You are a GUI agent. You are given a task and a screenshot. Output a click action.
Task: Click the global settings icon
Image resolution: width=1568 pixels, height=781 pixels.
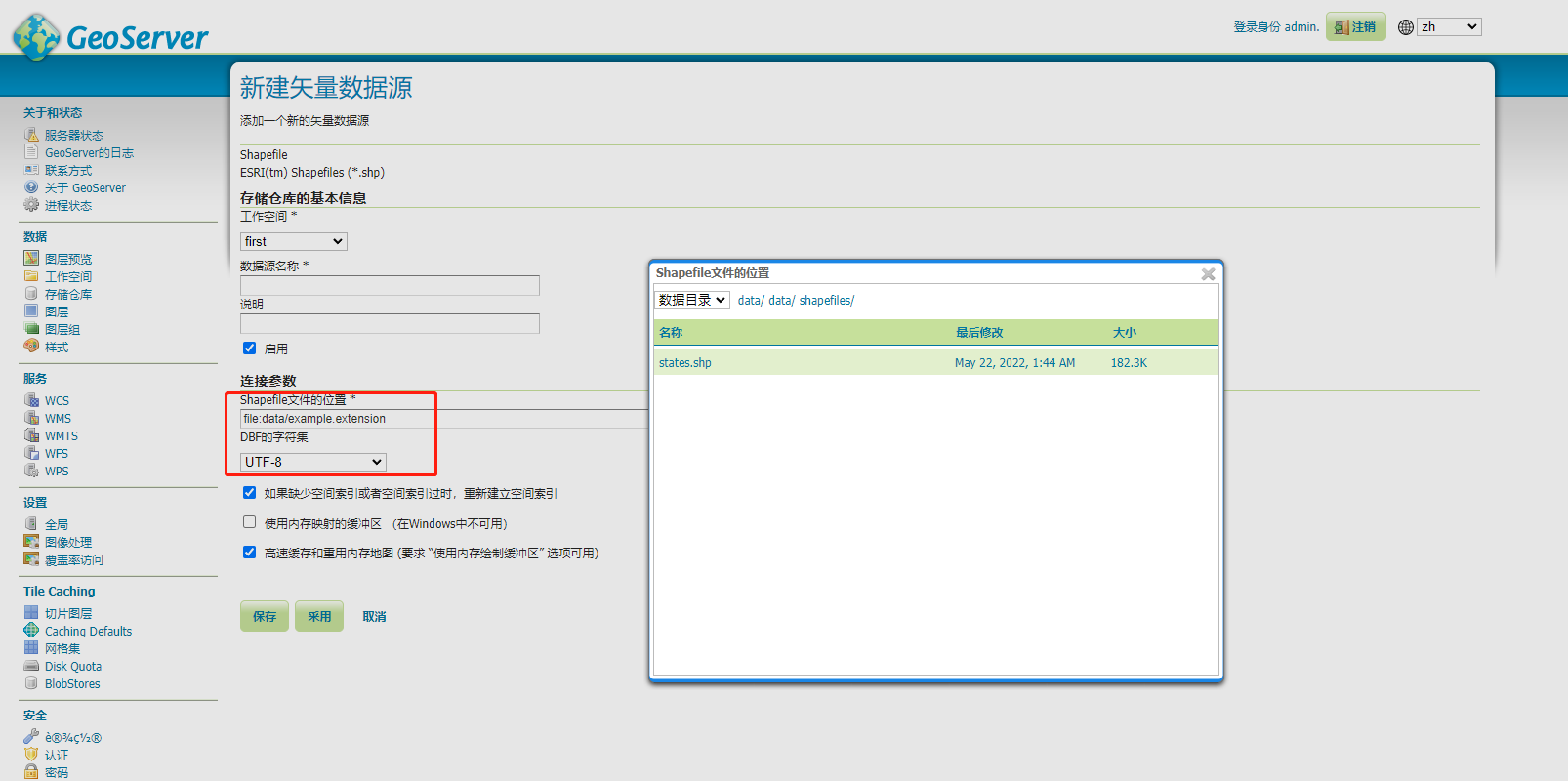click(x=31, y=524)
